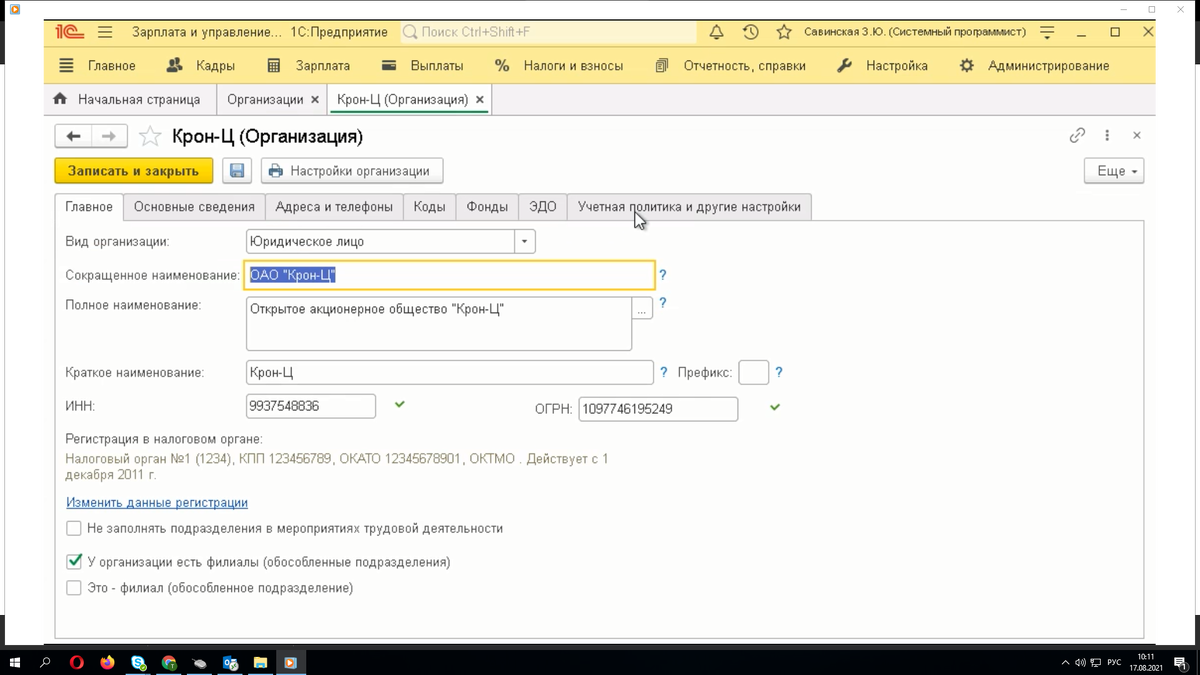Screen dimensions: 1200x675
Task: Show help for Полное наименование
Action: (x=662, y=303)
